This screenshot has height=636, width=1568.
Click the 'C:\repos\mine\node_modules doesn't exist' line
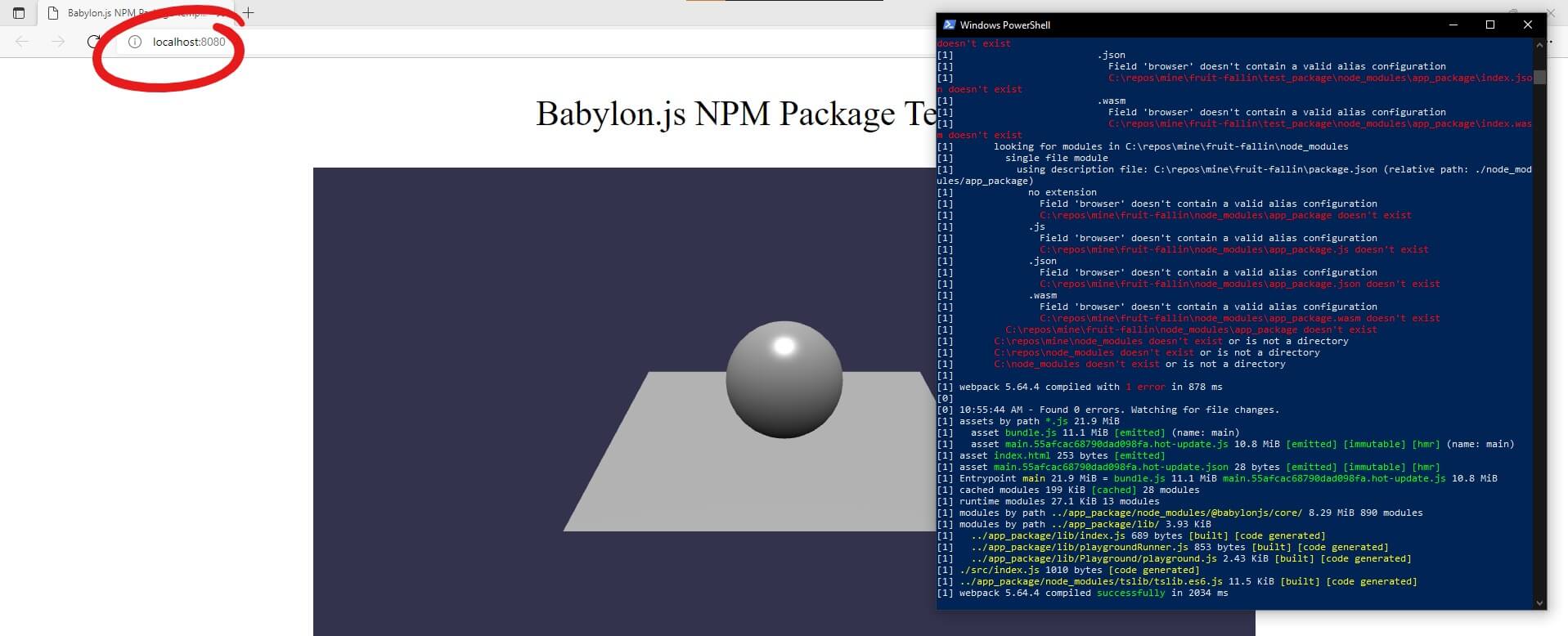tap(1171, 341)
